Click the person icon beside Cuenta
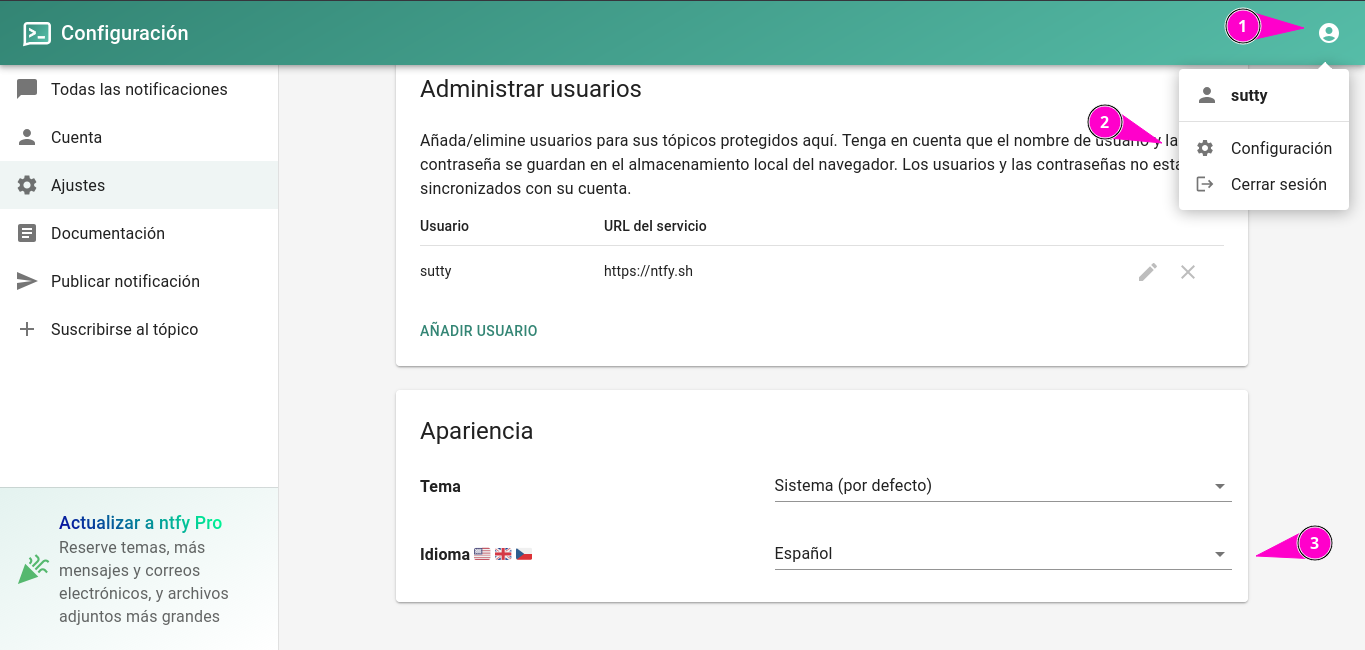Viewport: 1365px width, 650px height. [27, 137]
